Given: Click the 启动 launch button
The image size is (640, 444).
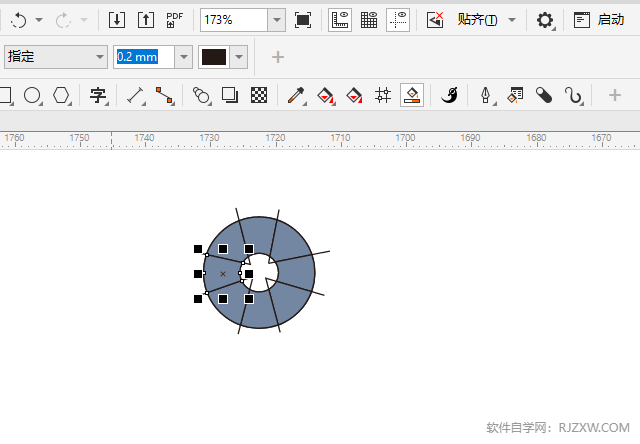Looking at the screenshot, I should point(600,19).
